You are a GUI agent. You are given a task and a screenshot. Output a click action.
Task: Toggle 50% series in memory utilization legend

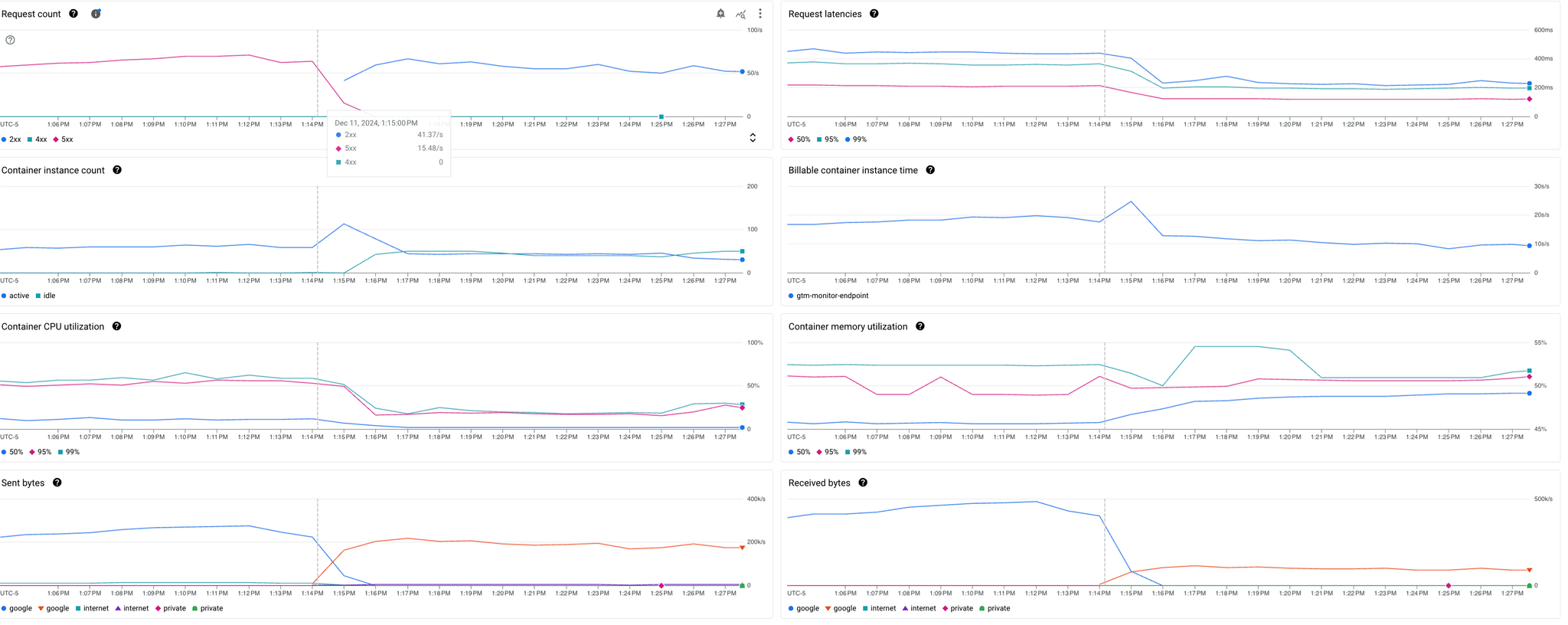tap(799, 452)
